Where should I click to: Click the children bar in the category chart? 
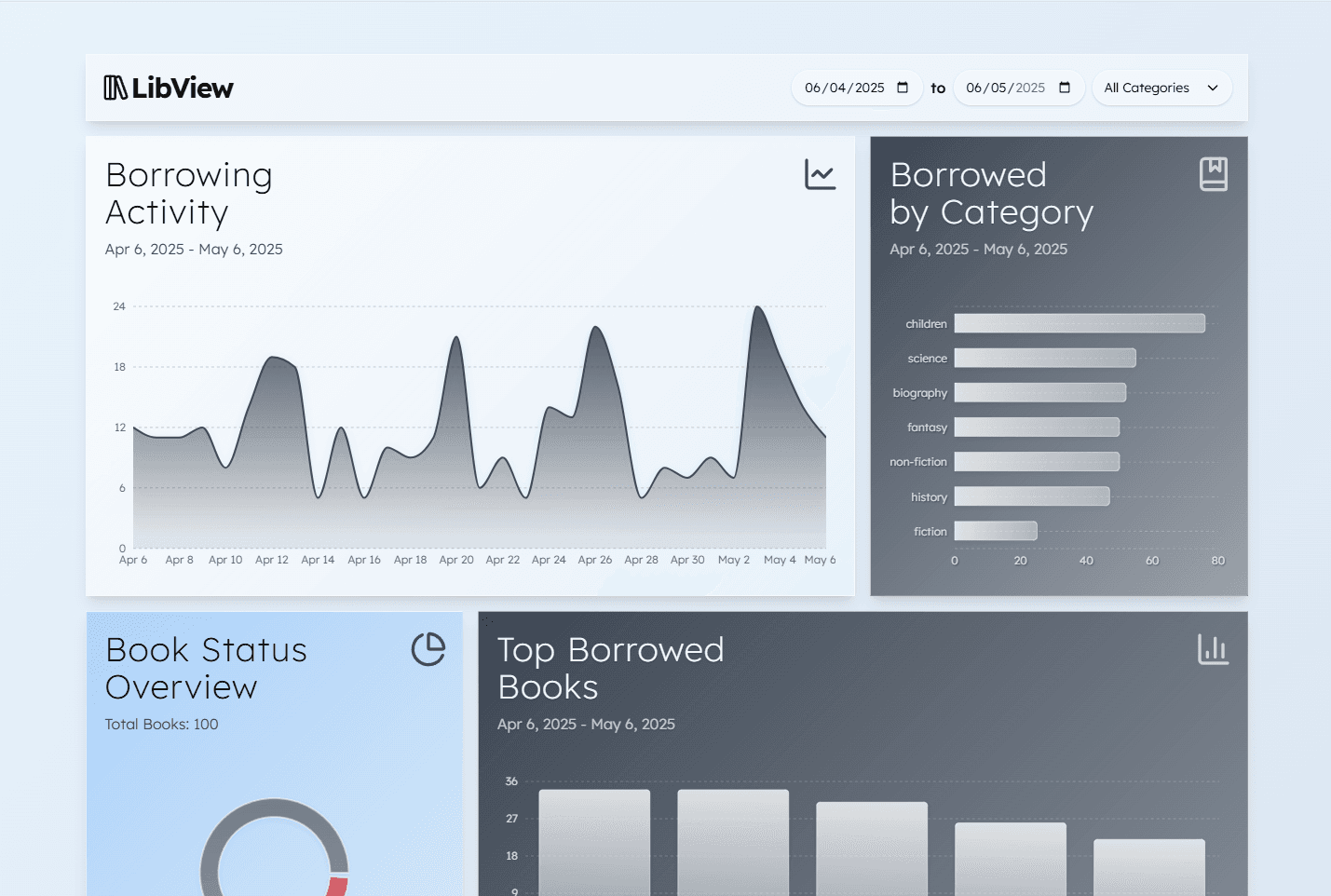coord(1079,323)
